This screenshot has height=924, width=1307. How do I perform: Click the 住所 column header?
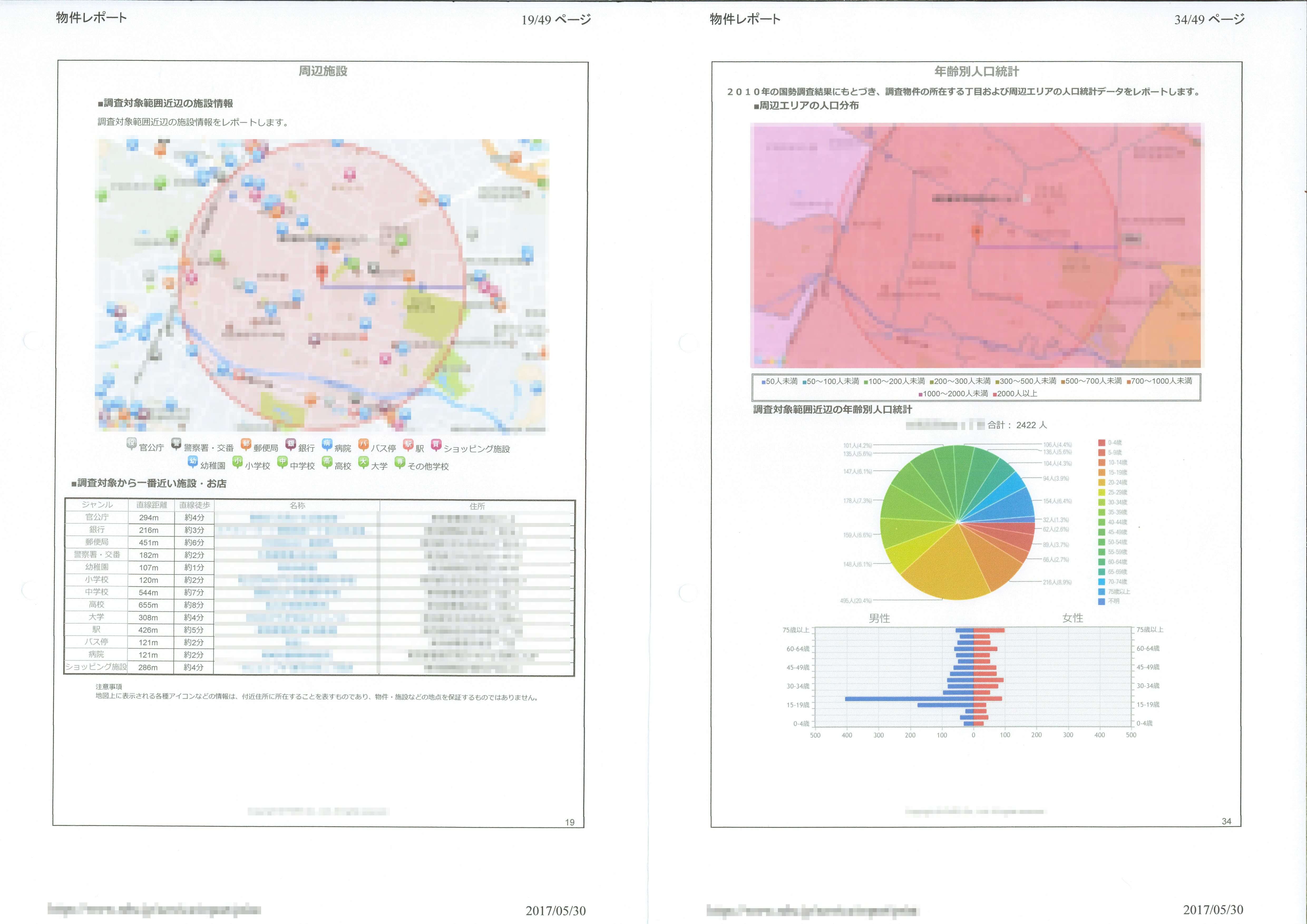[x=477, y=506]
